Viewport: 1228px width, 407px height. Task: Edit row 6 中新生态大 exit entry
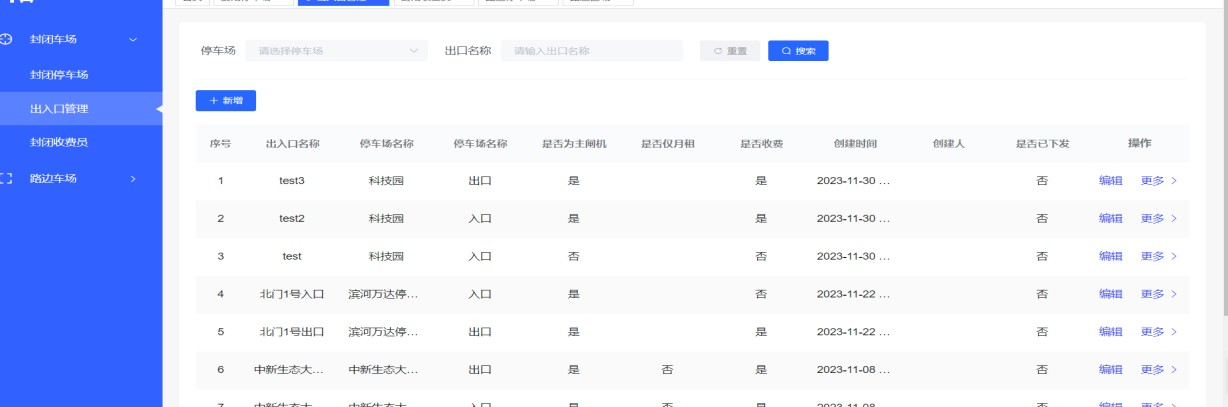(1110, 370)
